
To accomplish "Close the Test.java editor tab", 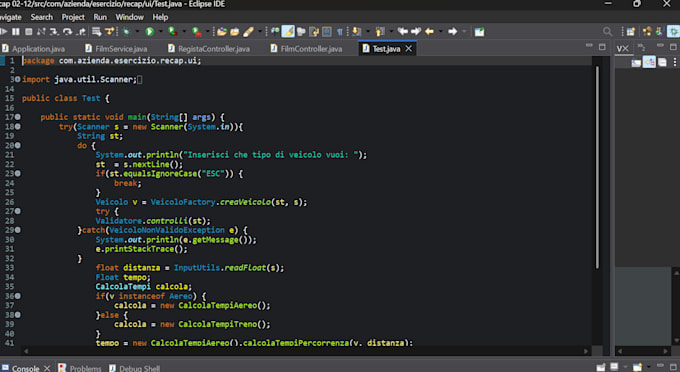I will point(409,49).
